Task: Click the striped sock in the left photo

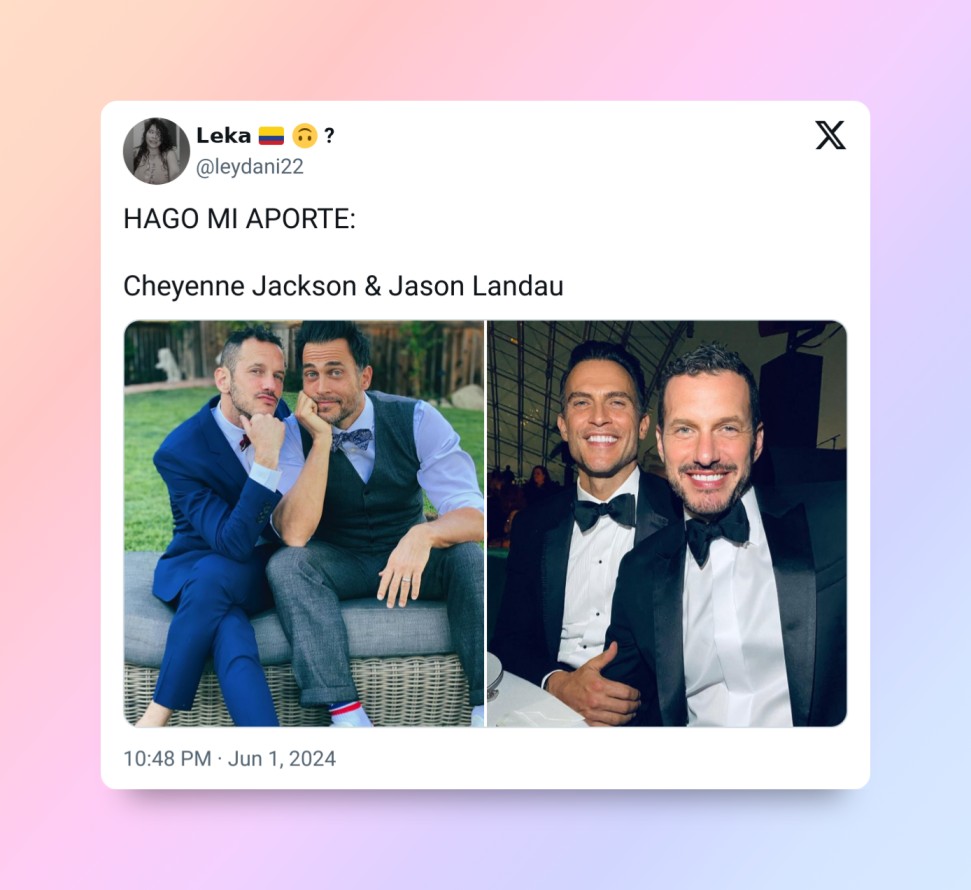Action: [348, 710]
